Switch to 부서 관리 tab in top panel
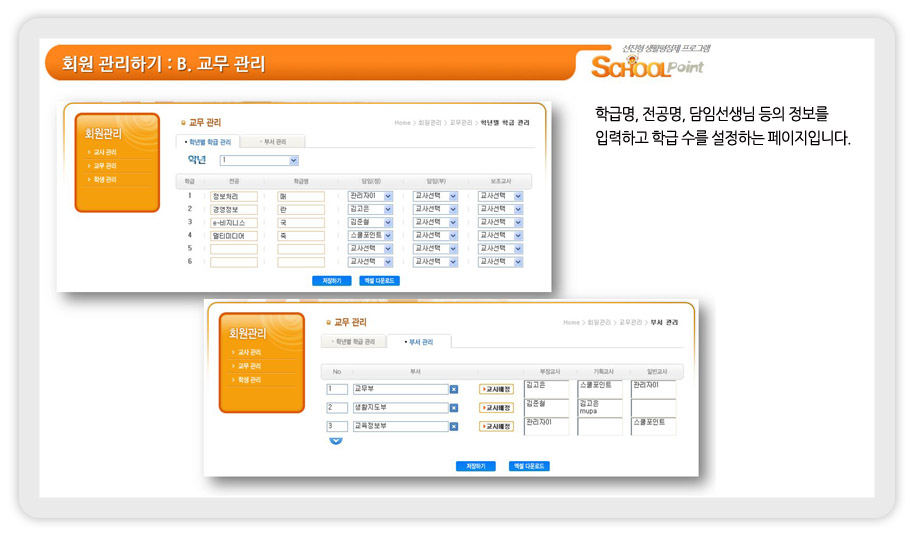918x544 pixels. pyautogui.click(x=276, y=142)
